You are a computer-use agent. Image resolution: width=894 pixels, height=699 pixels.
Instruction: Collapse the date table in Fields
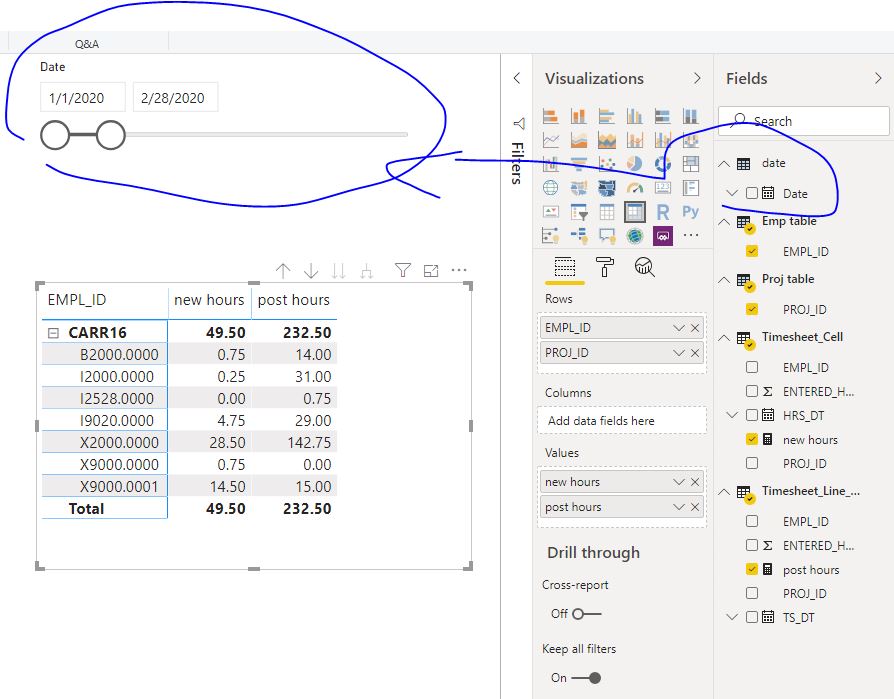tap(724, 164)
